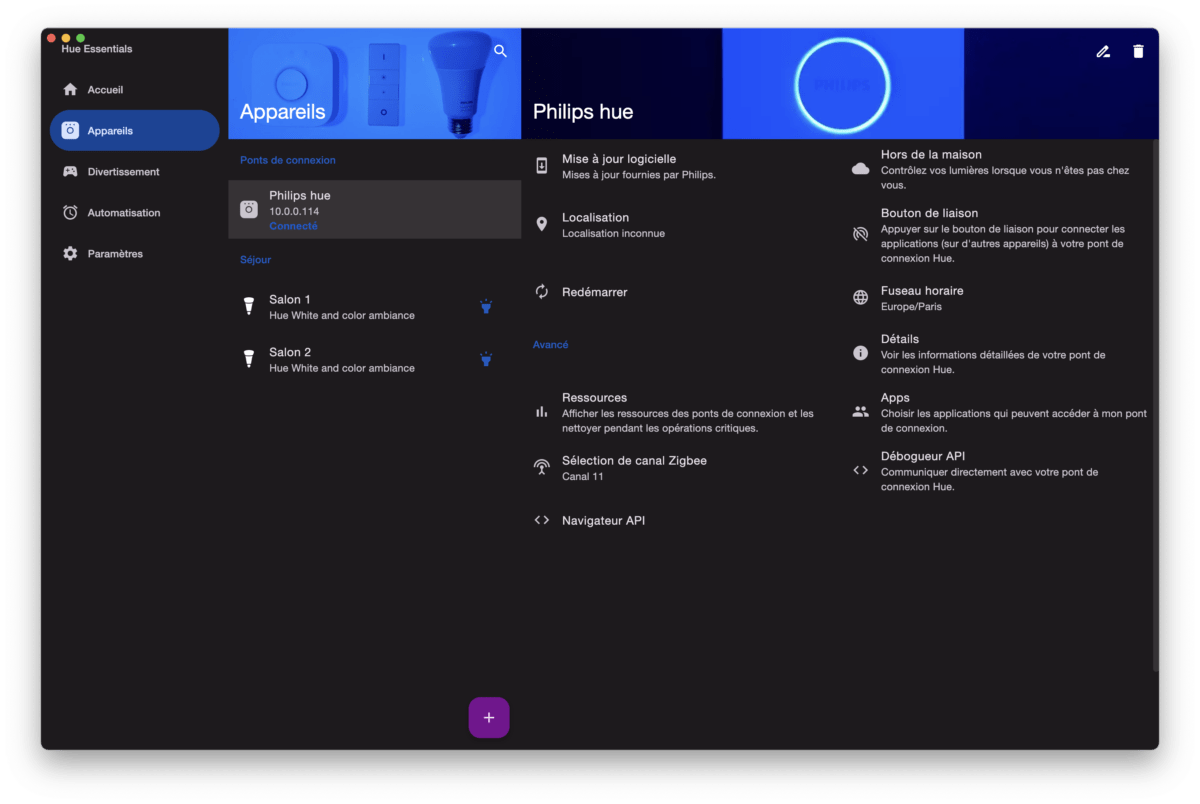Click the Canal 11 value
The height and width of the screenshot is (804, 1200).
pyautogui.click(x=582, y=477)
